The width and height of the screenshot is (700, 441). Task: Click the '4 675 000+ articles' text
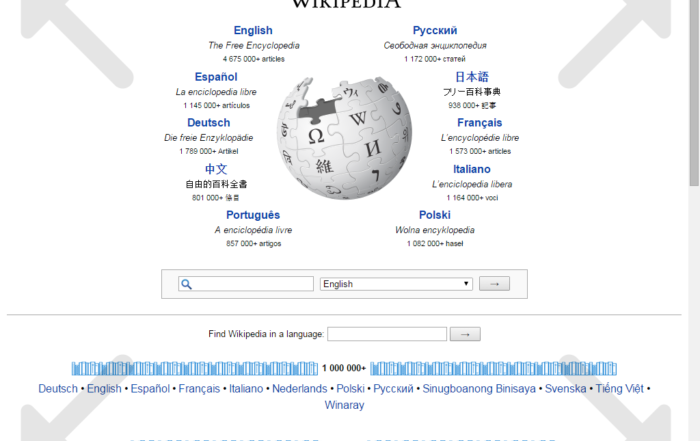(254, 59)
